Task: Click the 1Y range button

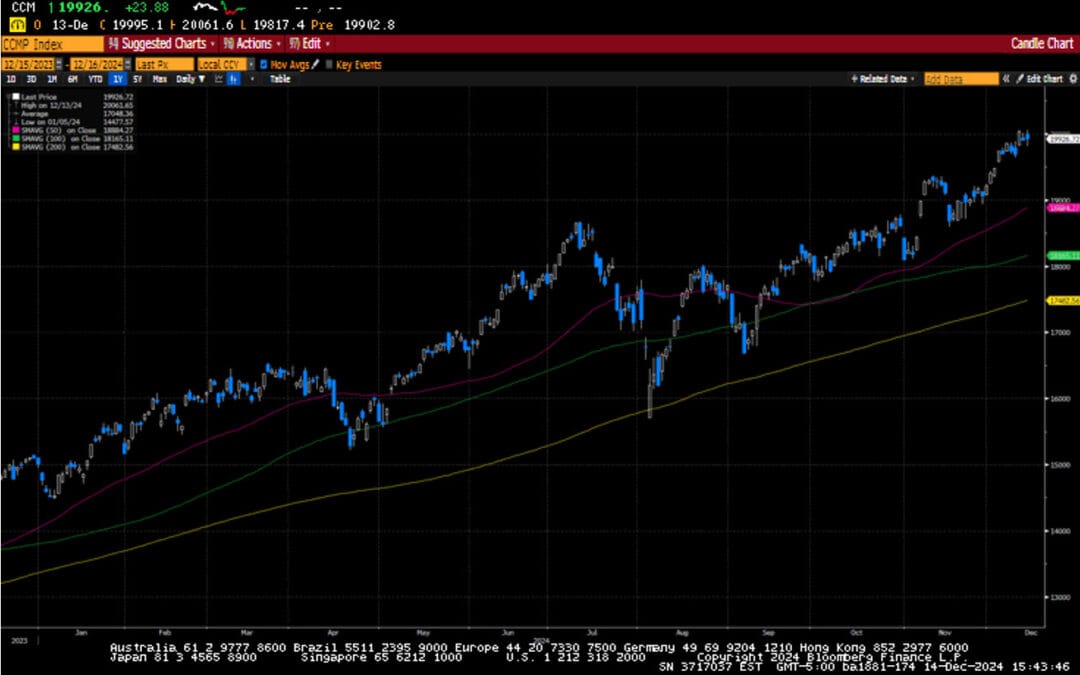Action: 117,79
